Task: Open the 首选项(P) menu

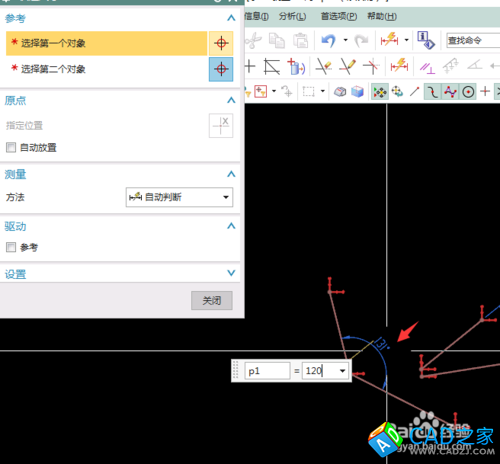Action: [339, 16]
